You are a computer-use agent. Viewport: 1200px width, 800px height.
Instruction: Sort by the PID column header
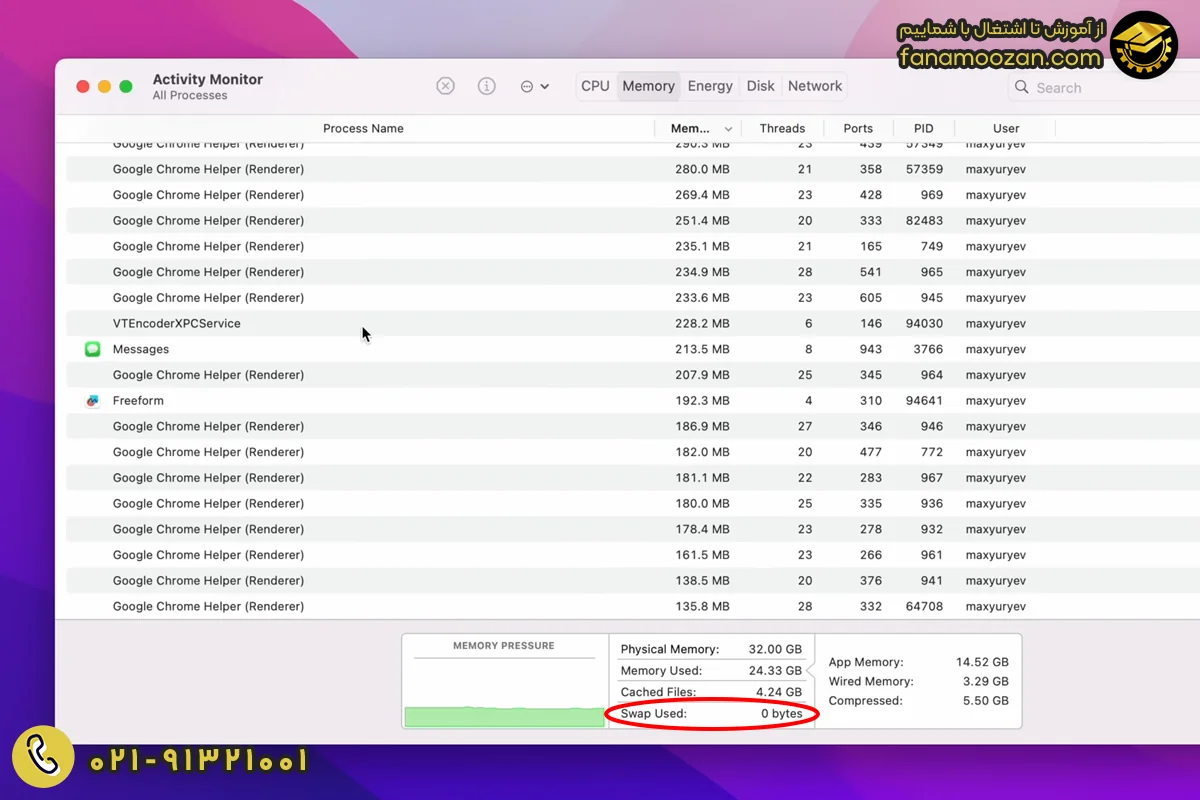click(924, 128)
